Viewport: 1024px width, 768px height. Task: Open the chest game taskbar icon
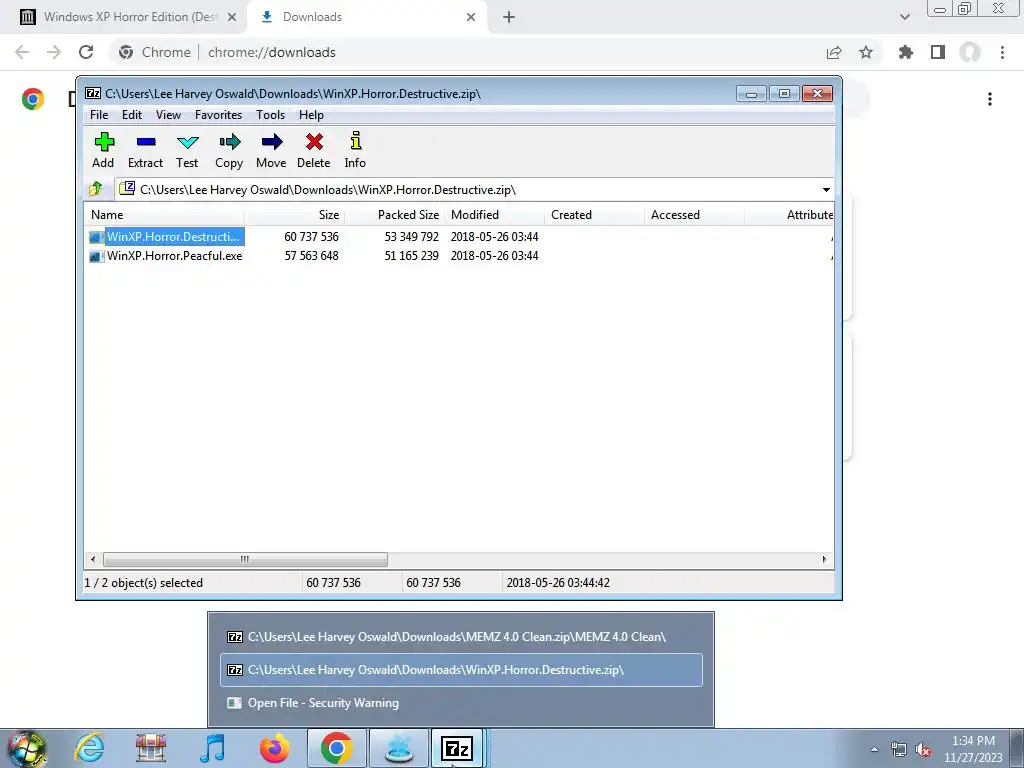click(x=150, y=748)
